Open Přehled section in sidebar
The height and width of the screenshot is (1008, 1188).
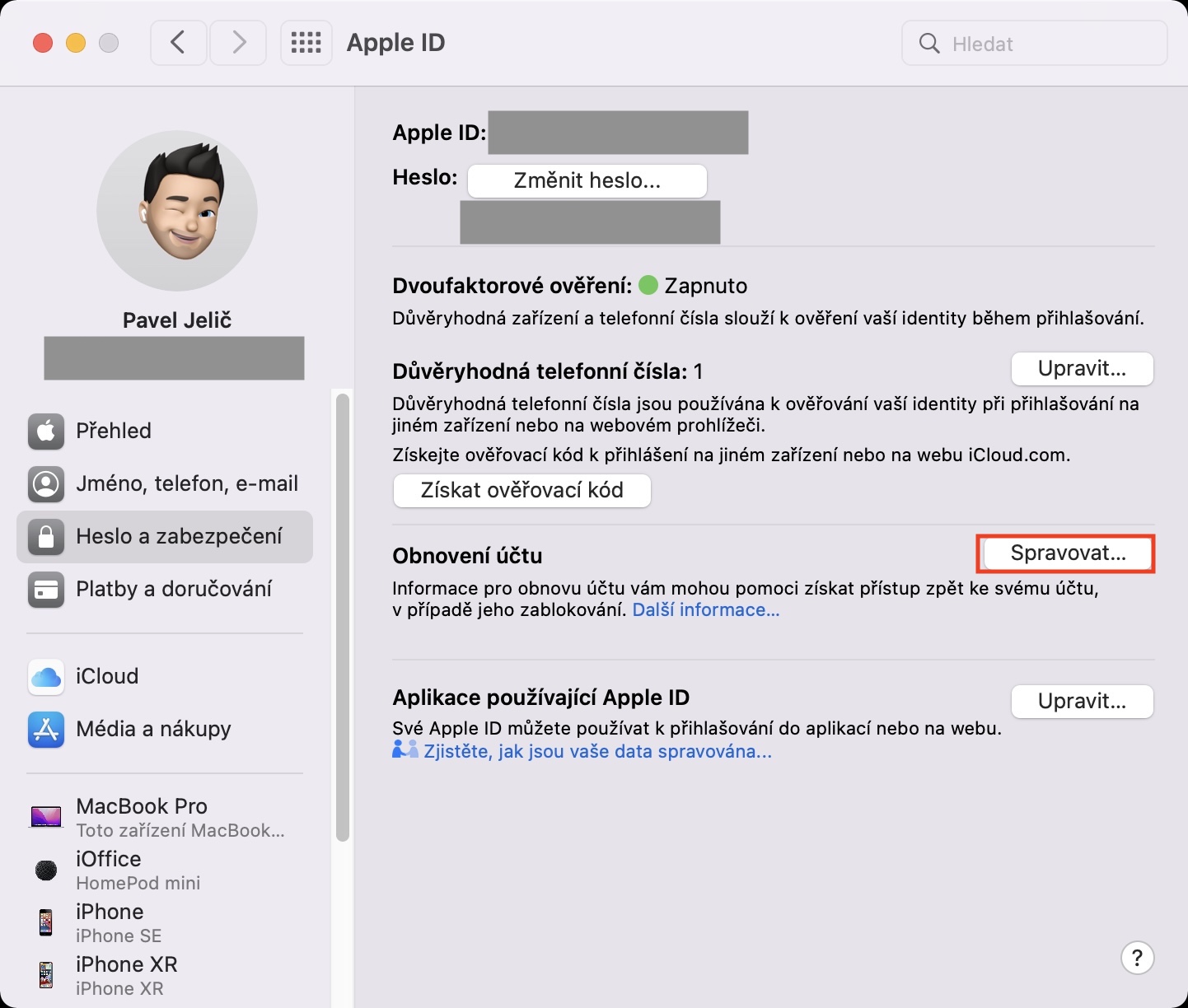(113, 431)
